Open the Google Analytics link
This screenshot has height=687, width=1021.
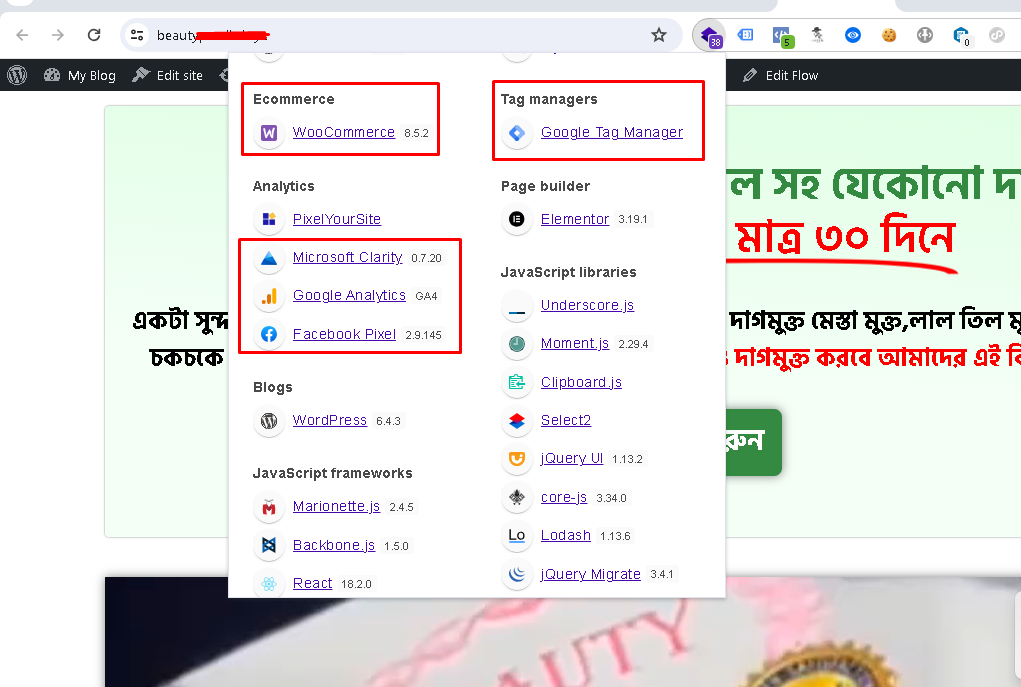pyautogui.click(x=349, y=295)
